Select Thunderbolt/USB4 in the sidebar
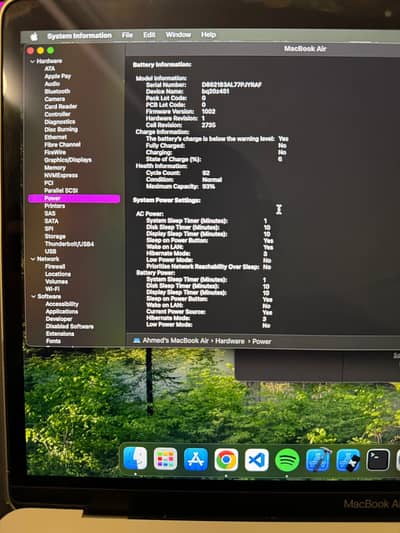Viewport: 400px width, 533px height. [70, 244]
